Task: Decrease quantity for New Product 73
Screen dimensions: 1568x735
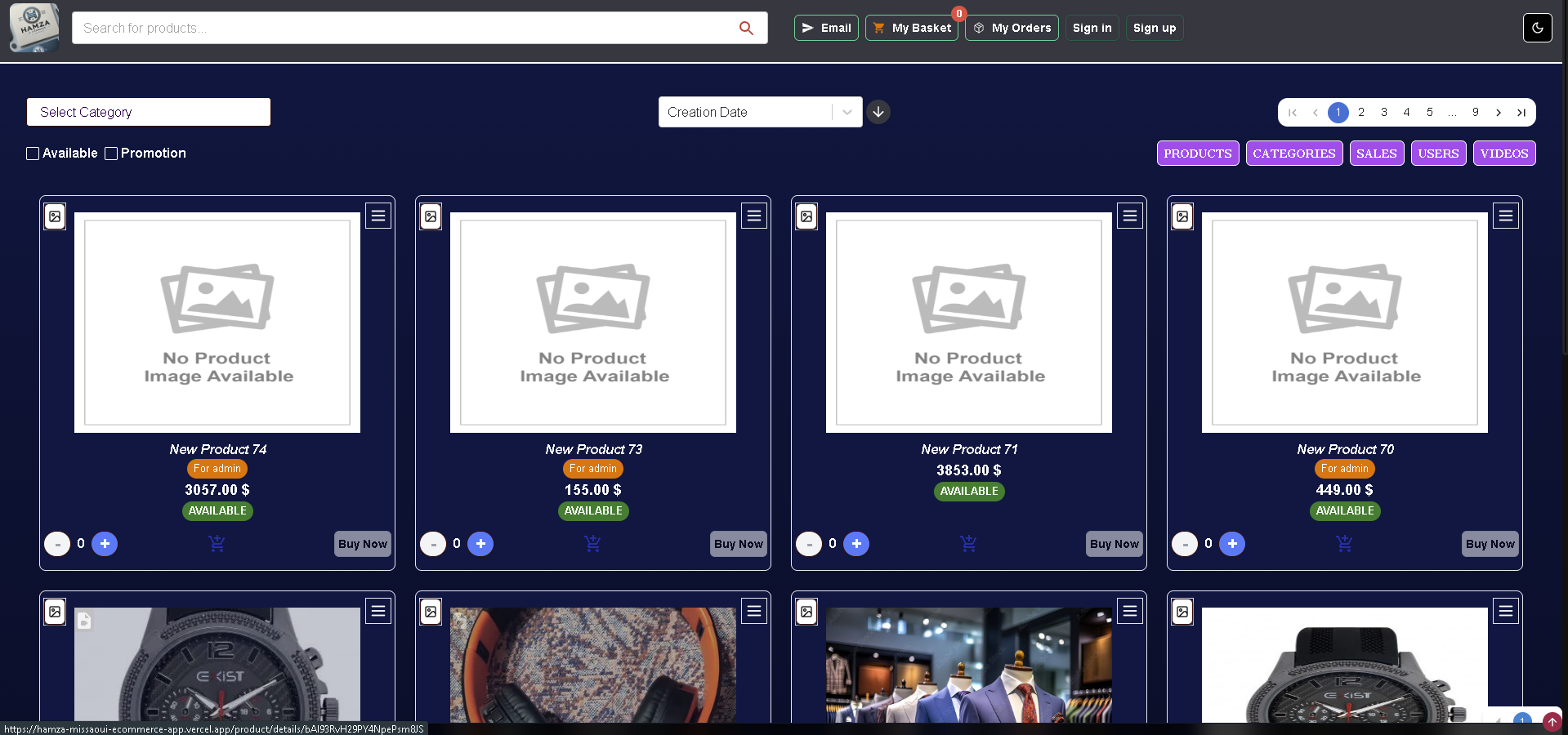Action: [433, 544]
